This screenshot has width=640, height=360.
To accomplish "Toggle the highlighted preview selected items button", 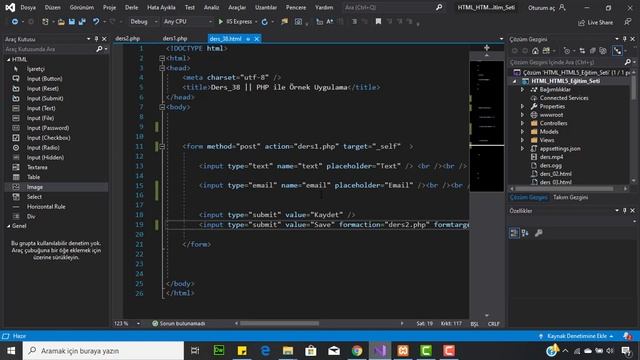I will tap(617, 51).
